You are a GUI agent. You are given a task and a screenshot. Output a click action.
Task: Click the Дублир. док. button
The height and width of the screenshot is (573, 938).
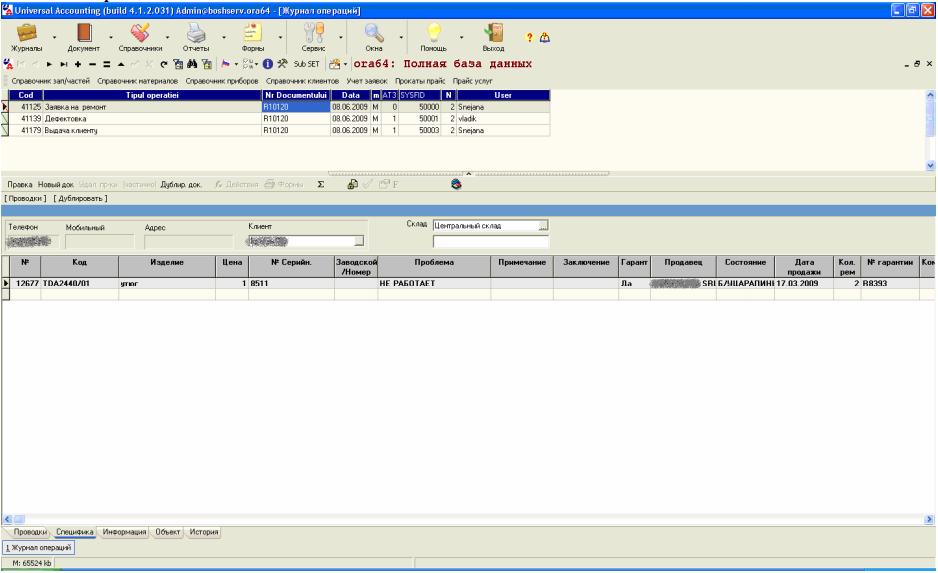(181, 185)
